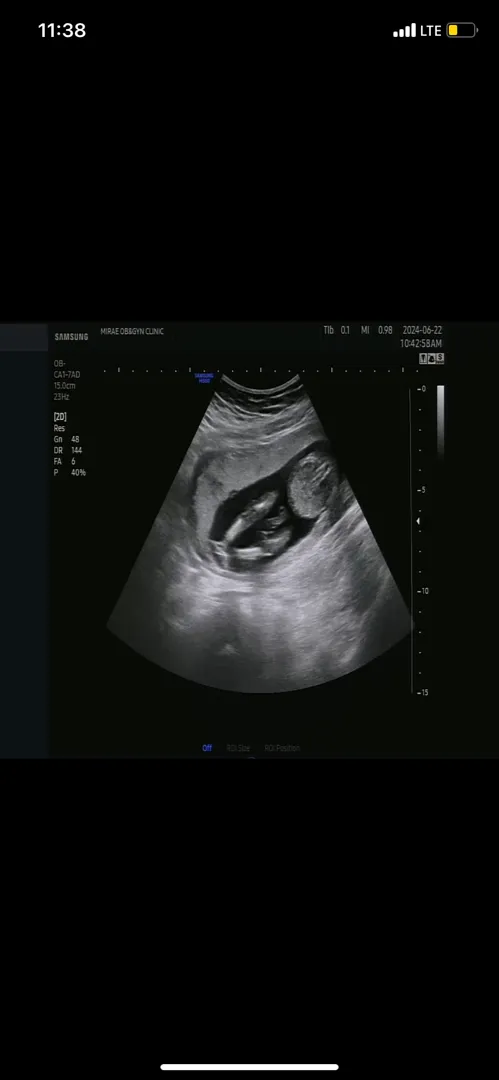Tap the home indicator bar at bottom
Screen dimensions: 499x1080
[x=250, y=1067]
